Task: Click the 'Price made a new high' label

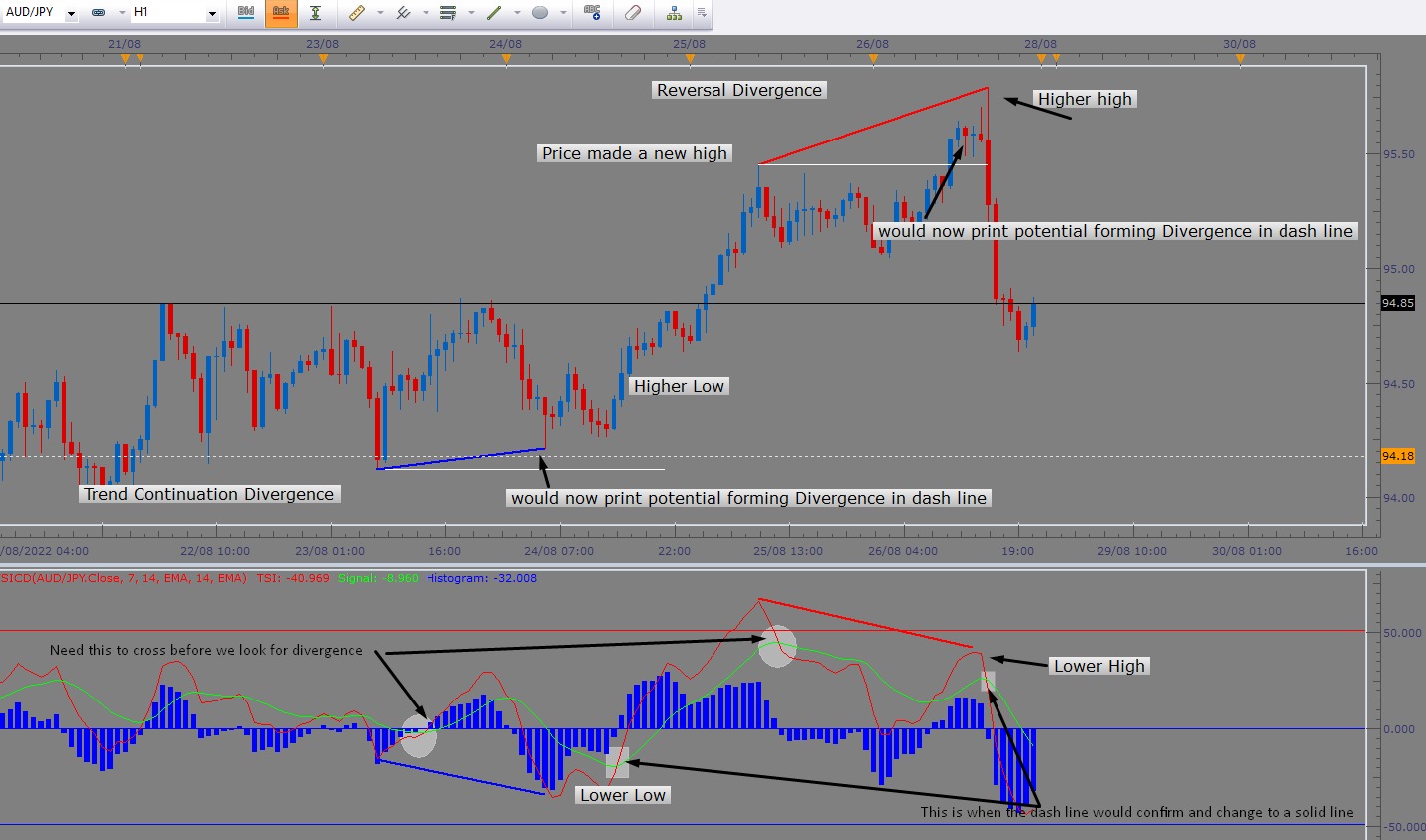Action: click(635, 153)
